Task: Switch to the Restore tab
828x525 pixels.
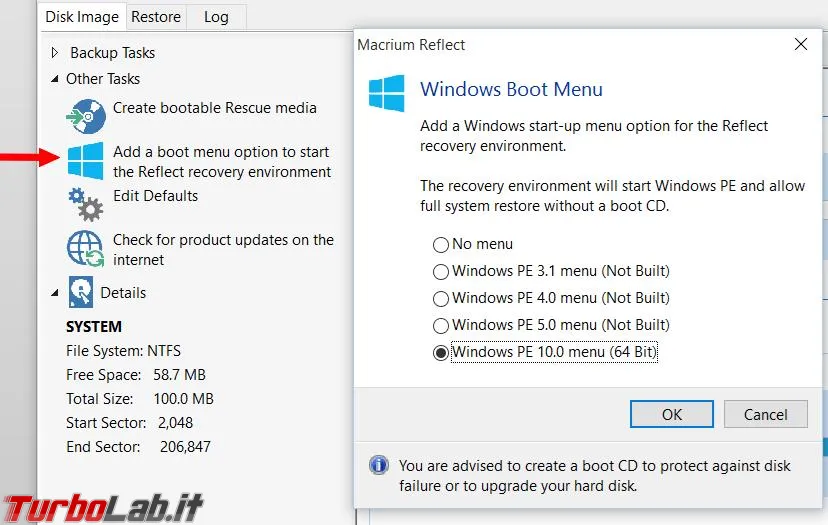Action: click(x=156, y=17)
